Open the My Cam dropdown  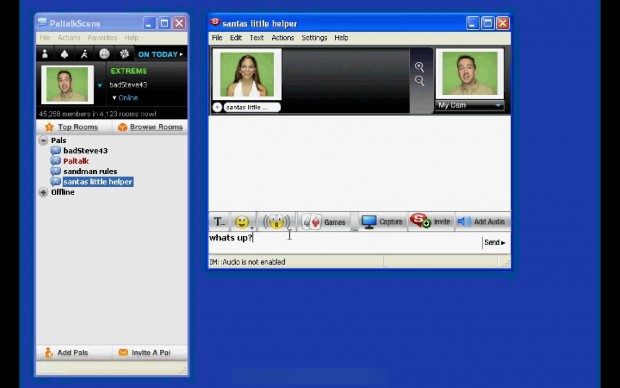470,105
